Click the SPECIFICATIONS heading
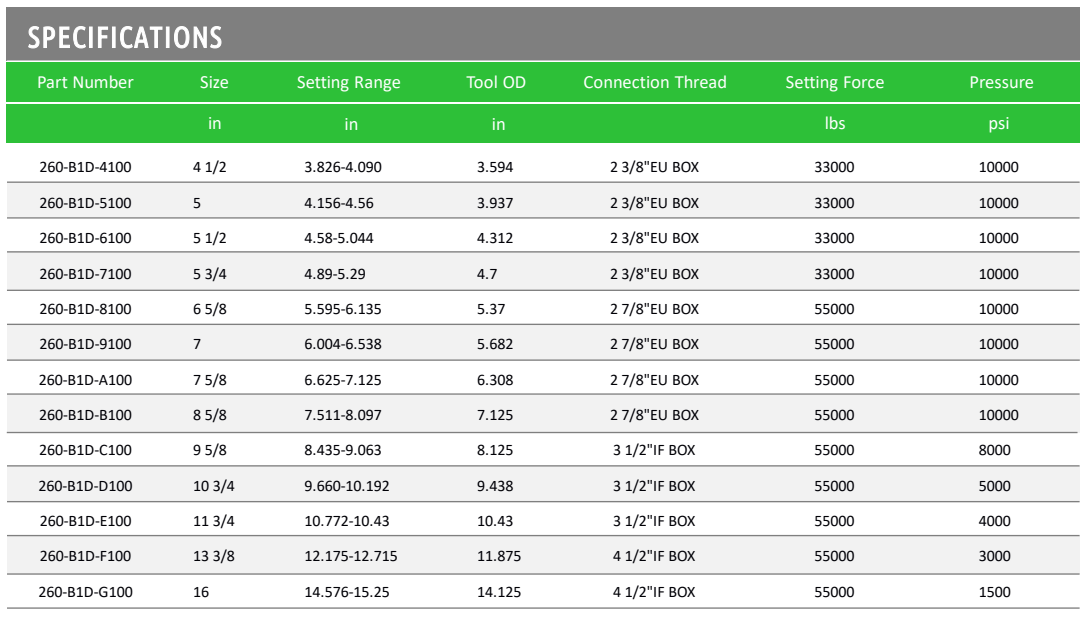The width and height of the screenshot is (1085, 620). coord(125,37)
